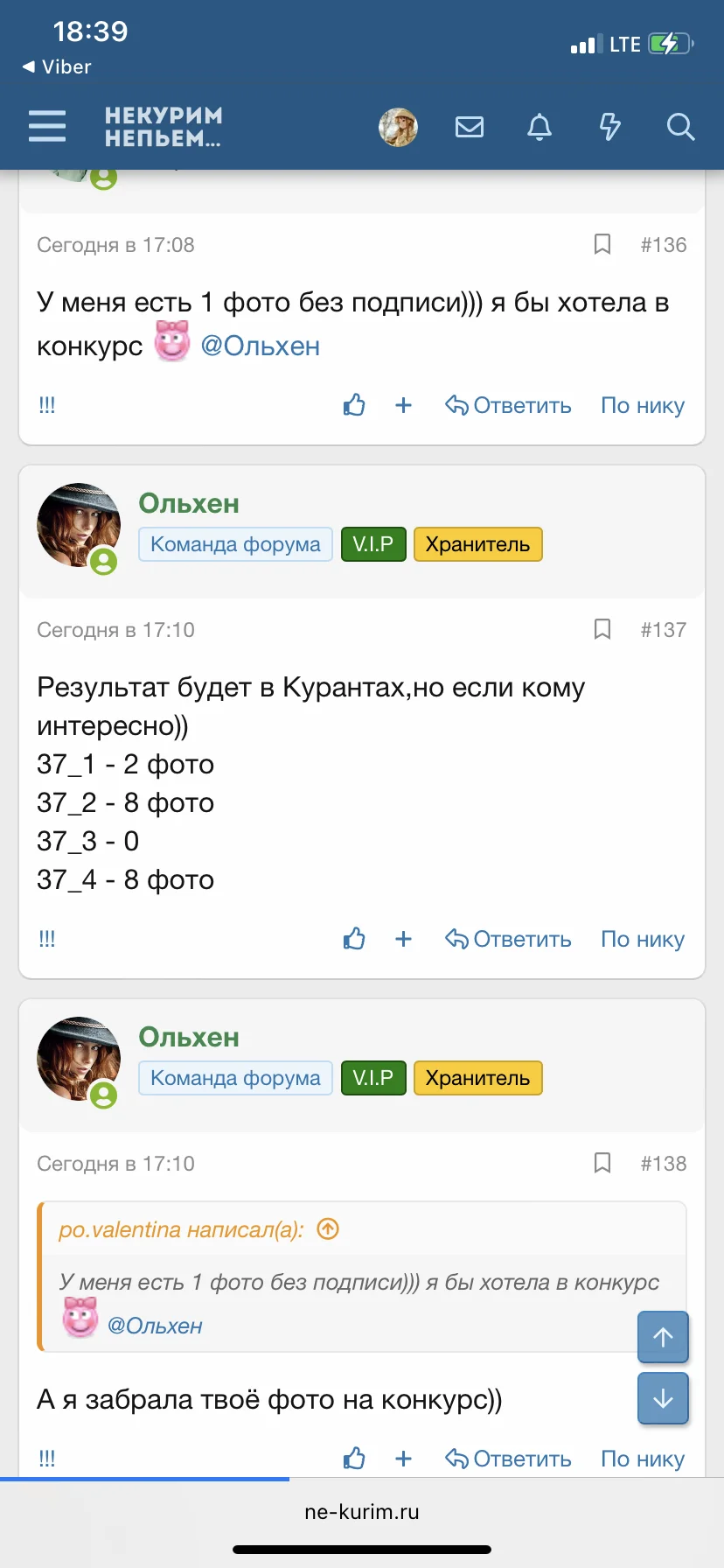Open Ольхен's profile via avatar
This screenshot has width=724, height=1568.
tap(79, 525)
